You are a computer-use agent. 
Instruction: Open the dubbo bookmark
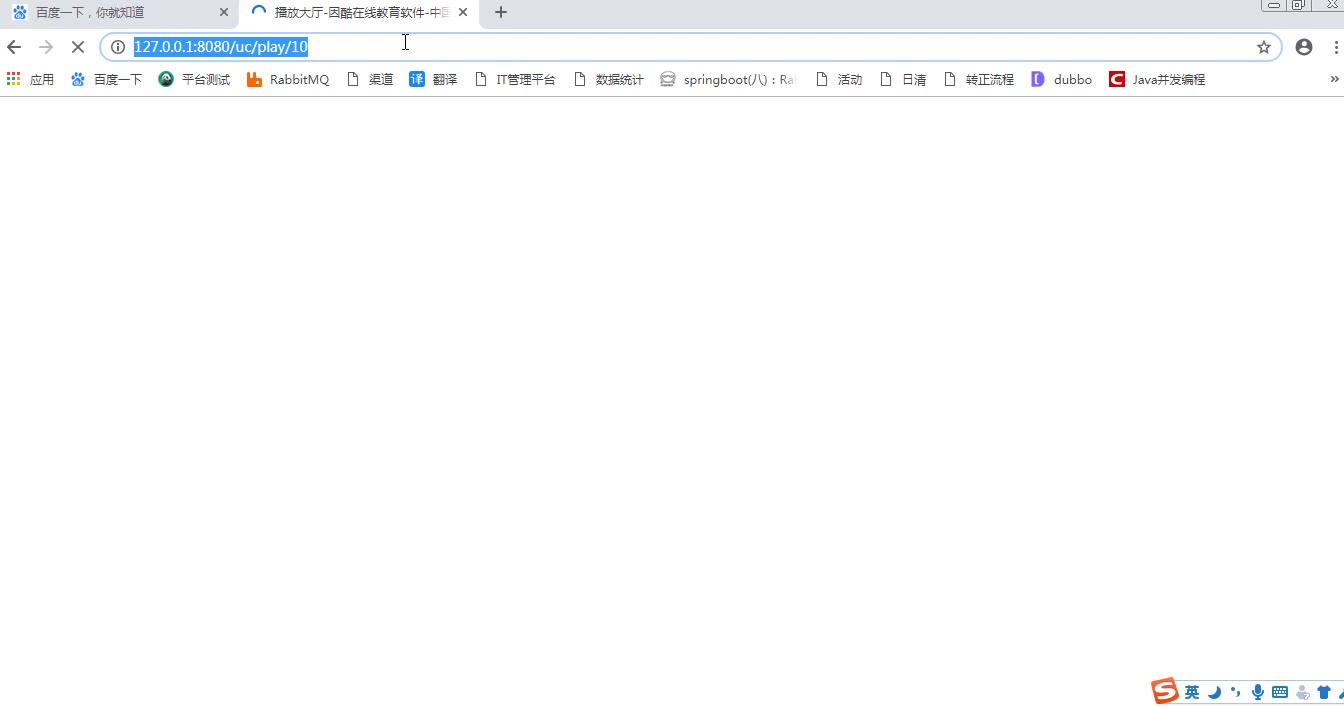point(1062,79)
